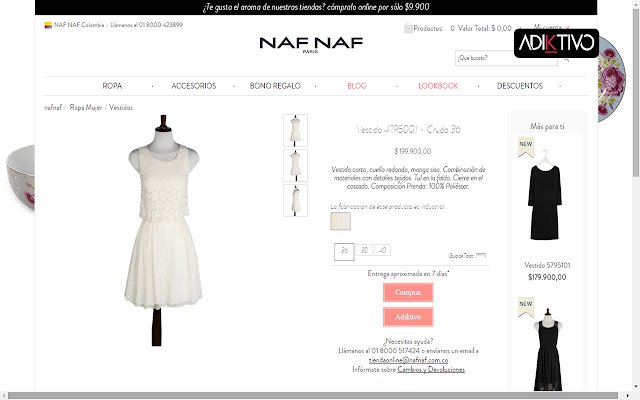Select the second dress thumbnail view
Screen dimensions: 640x400
tap(296, 165)
